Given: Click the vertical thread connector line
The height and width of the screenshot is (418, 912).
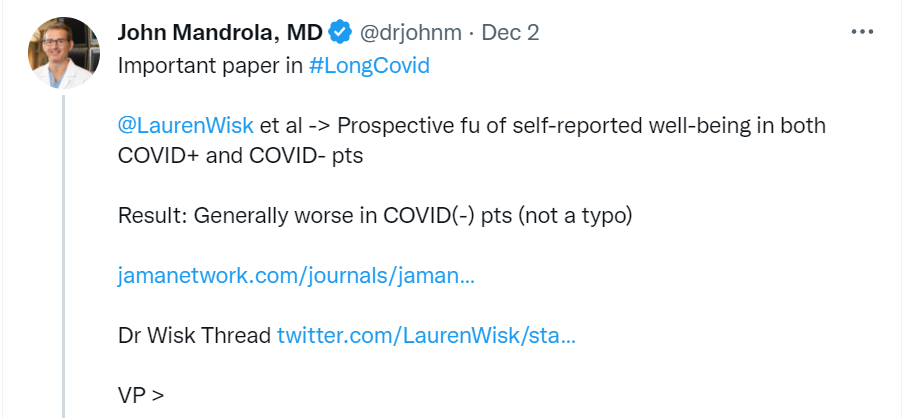Looking at the screenshot, I should [64, 250].
